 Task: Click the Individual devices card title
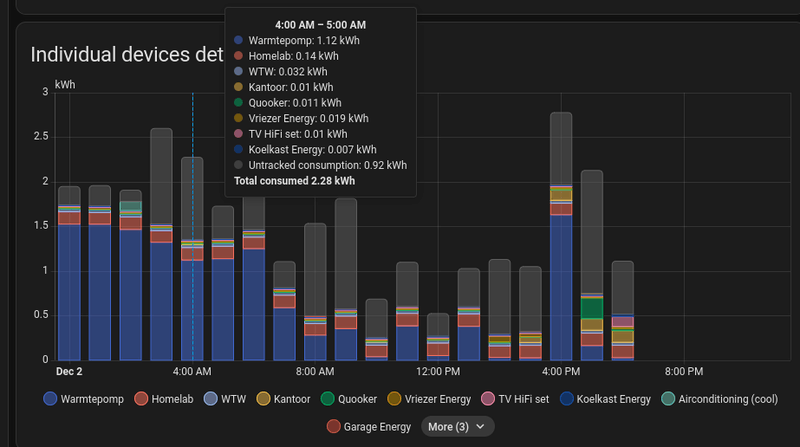[127, 55]
